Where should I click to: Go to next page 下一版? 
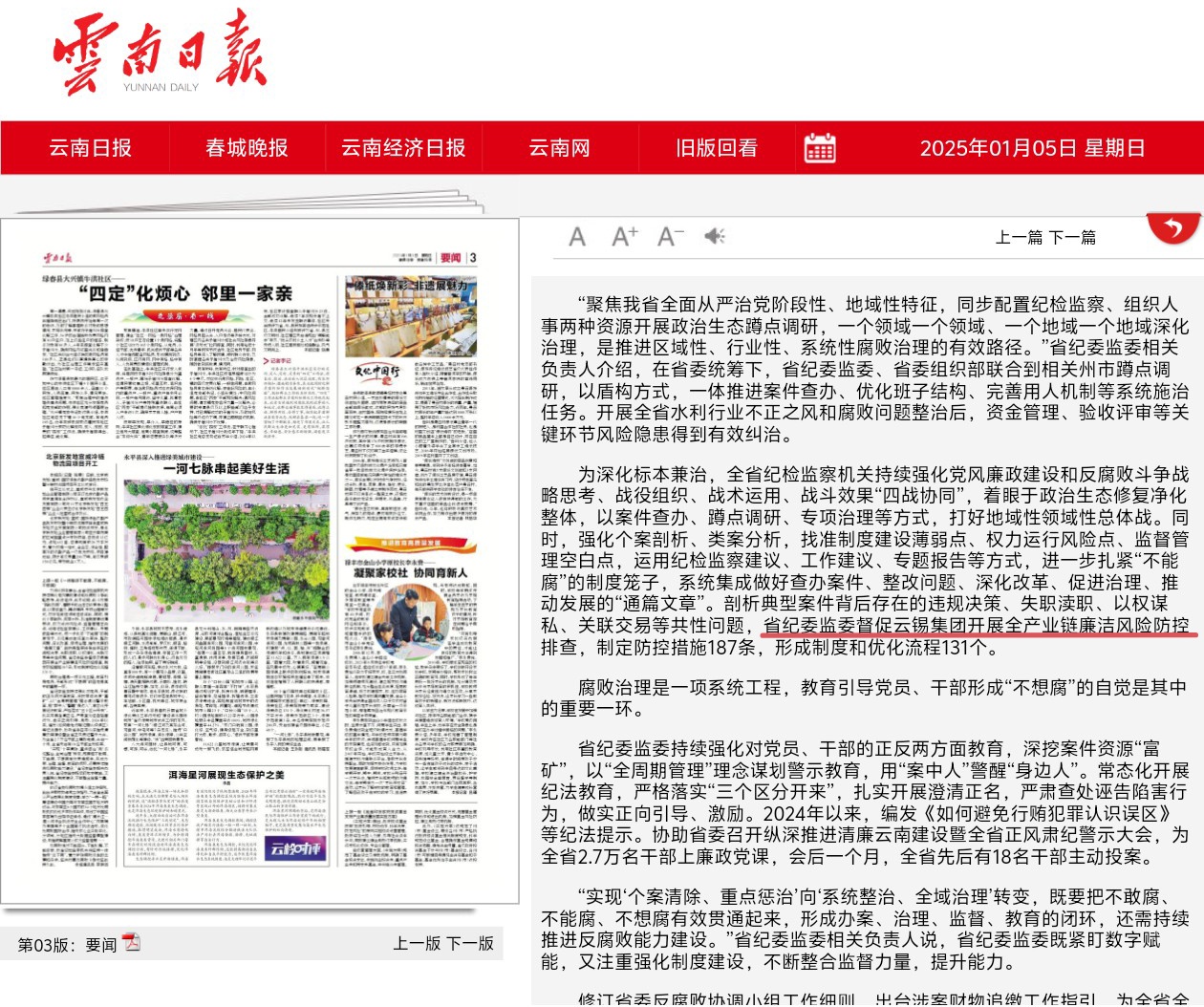[x=470, y=943]
